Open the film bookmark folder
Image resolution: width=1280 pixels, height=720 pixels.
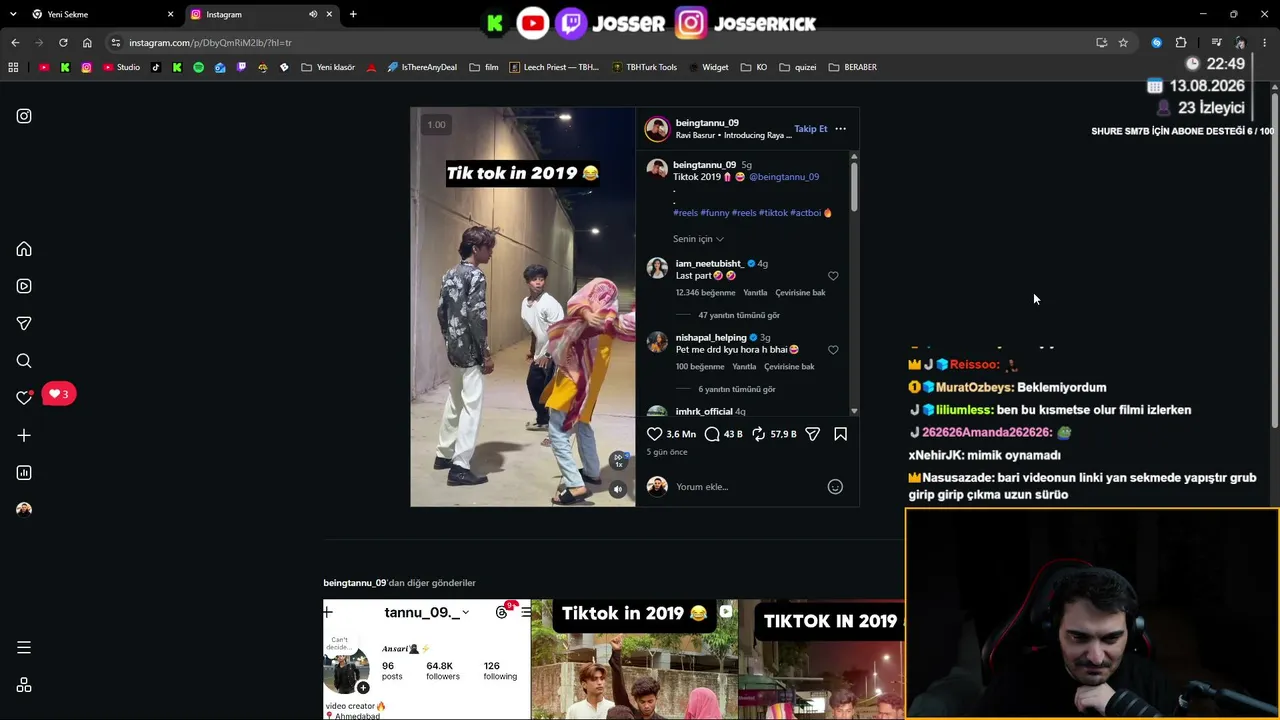(483, 67)
